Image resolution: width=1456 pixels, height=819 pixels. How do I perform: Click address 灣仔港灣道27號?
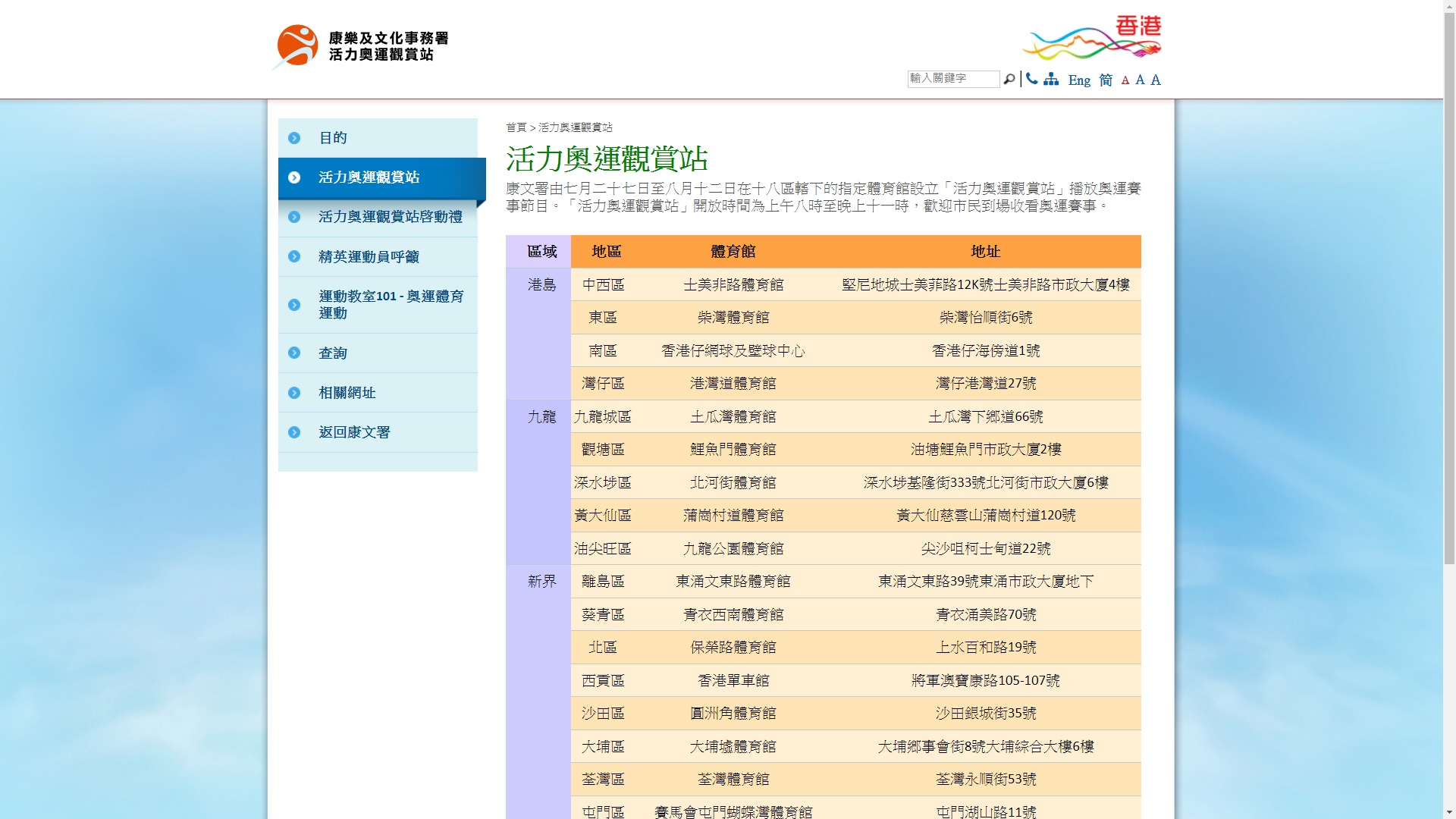986,384
